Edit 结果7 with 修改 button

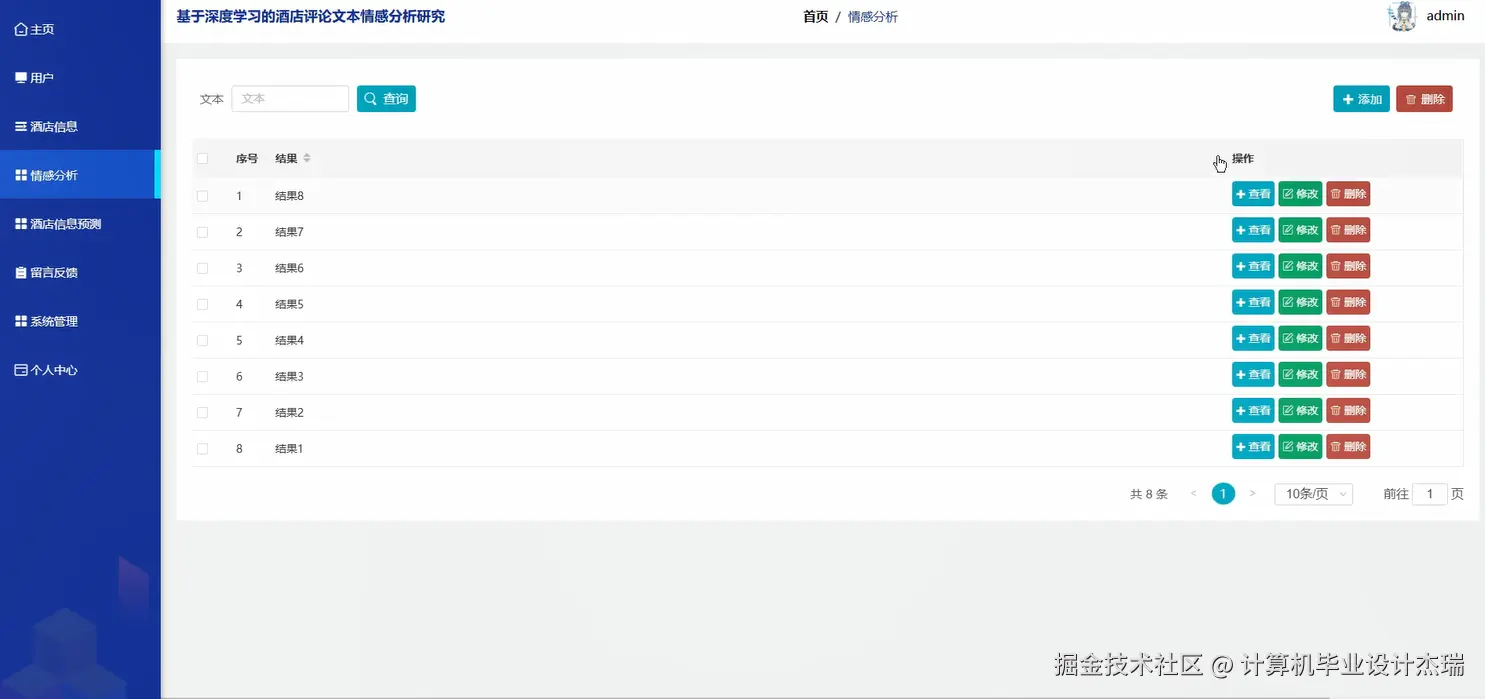(1300, 230)
